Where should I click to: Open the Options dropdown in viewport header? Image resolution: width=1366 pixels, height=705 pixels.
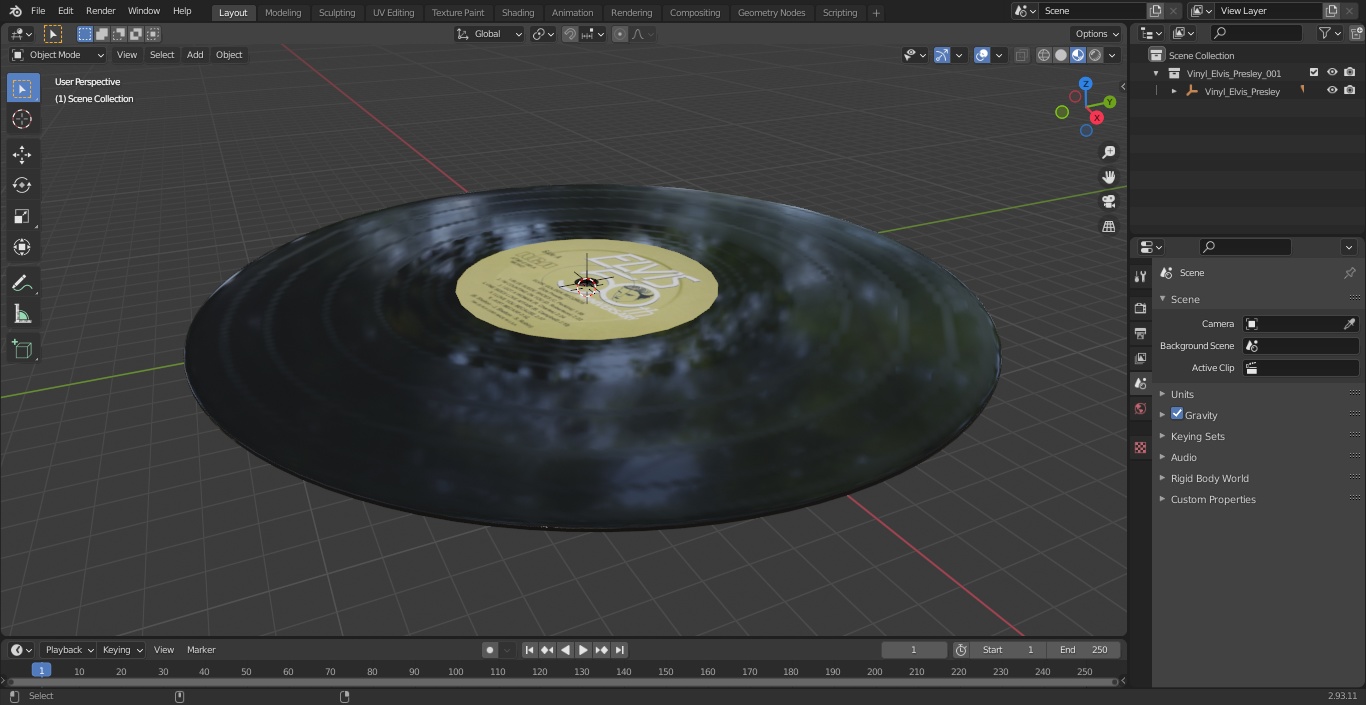click(1097, 34)
